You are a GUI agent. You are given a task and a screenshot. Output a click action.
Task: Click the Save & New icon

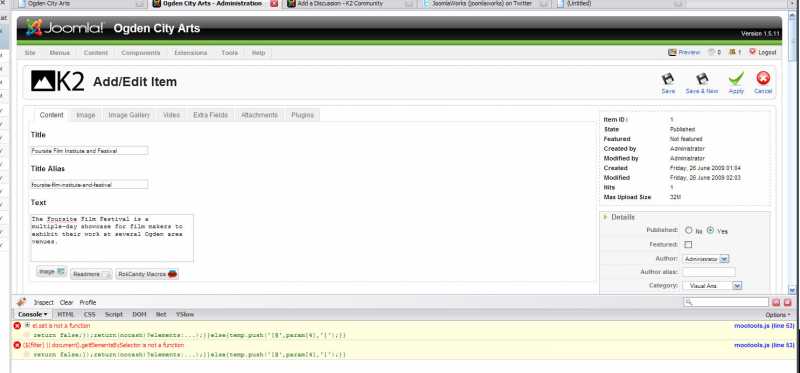coord(702,79)
